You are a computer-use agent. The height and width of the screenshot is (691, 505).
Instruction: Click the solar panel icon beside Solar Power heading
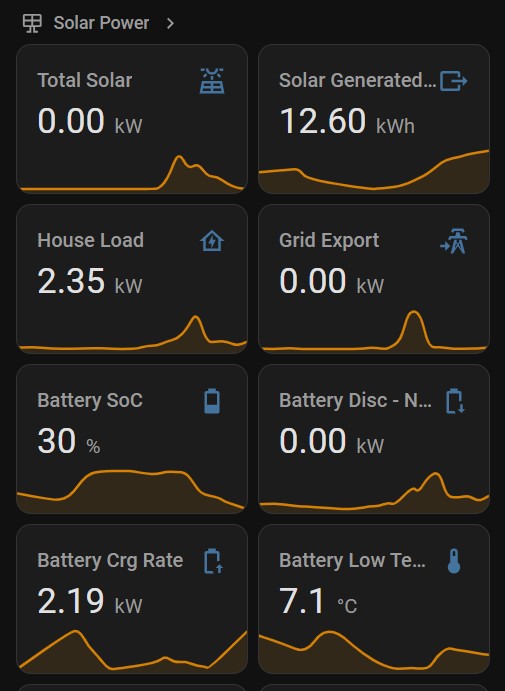coord(32,23)
